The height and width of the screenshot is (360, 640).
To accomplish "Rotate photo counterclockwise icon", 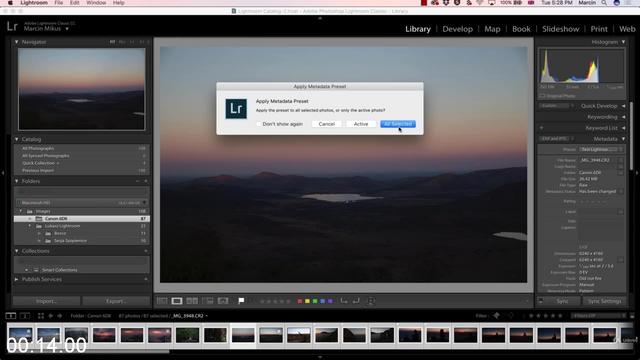I will 344,301.
